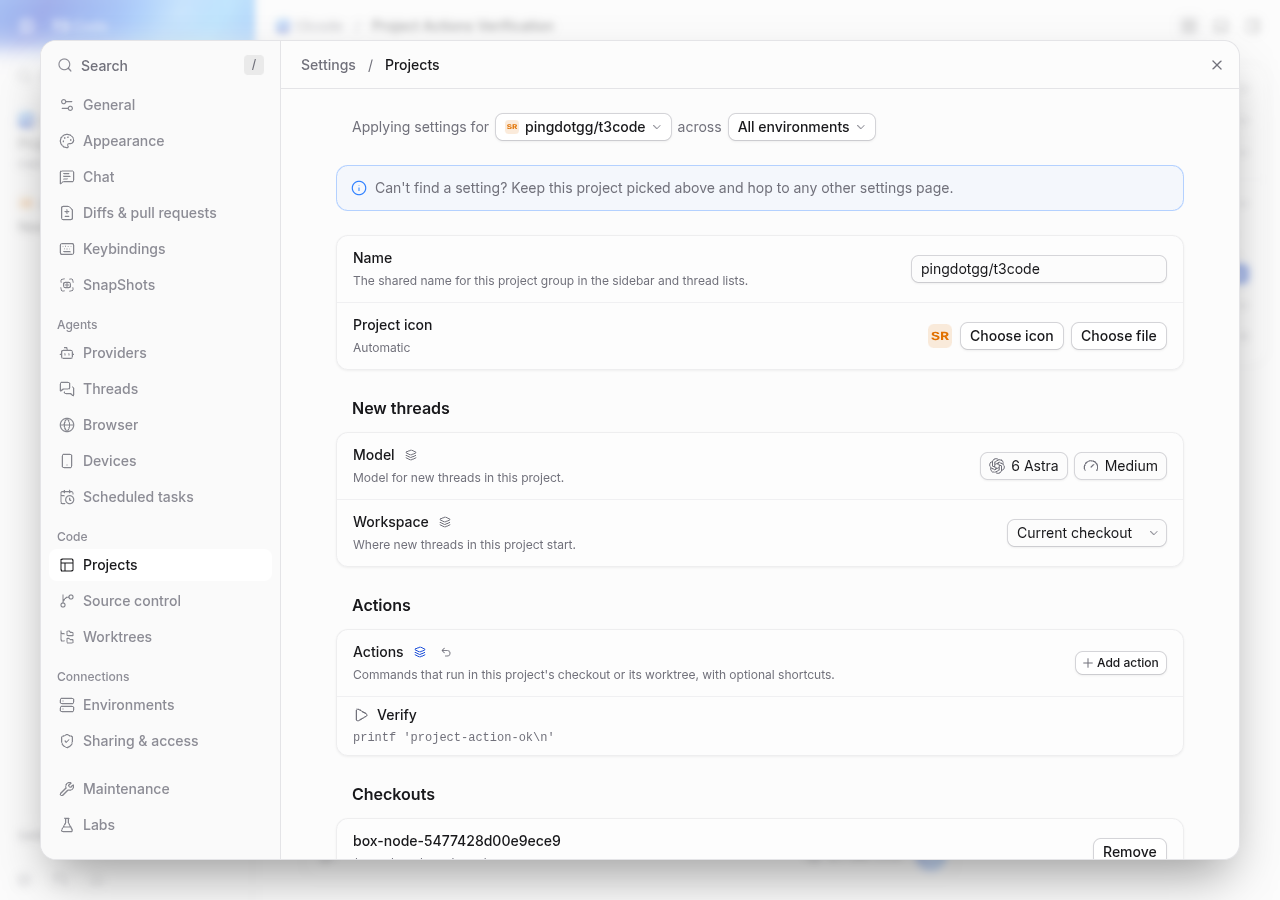1280x900 pixels.
Task: Open Diffs & pull requests settings
Action: pos(160,213)
